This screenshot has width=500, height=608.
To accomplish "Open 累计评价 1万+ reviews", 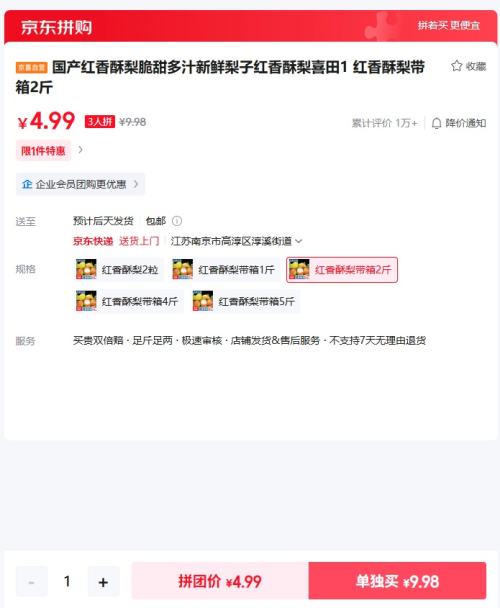I will (x=384, y=123).
